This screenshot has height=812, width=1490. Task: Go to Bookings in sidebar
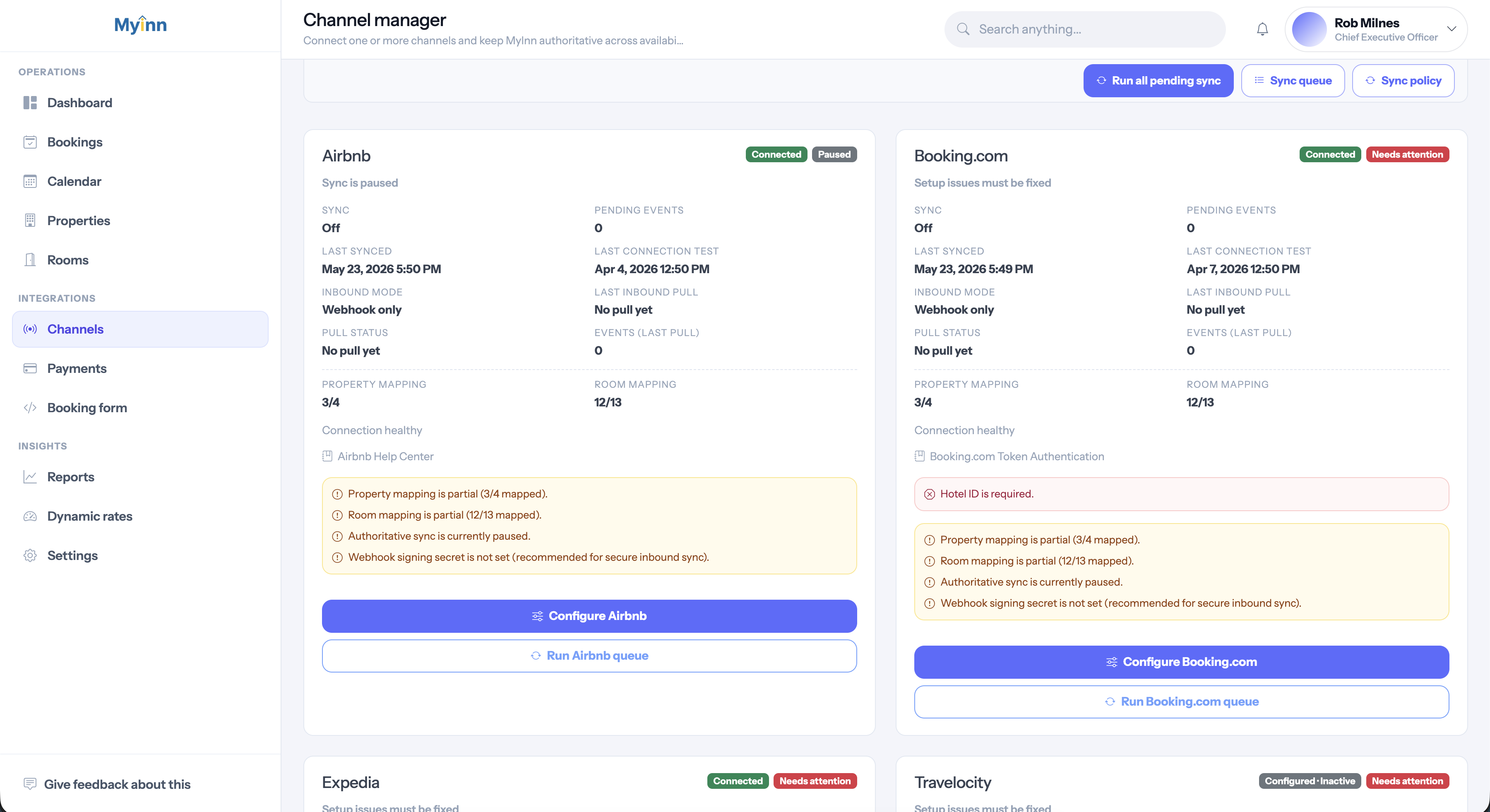tap(140, 142)
